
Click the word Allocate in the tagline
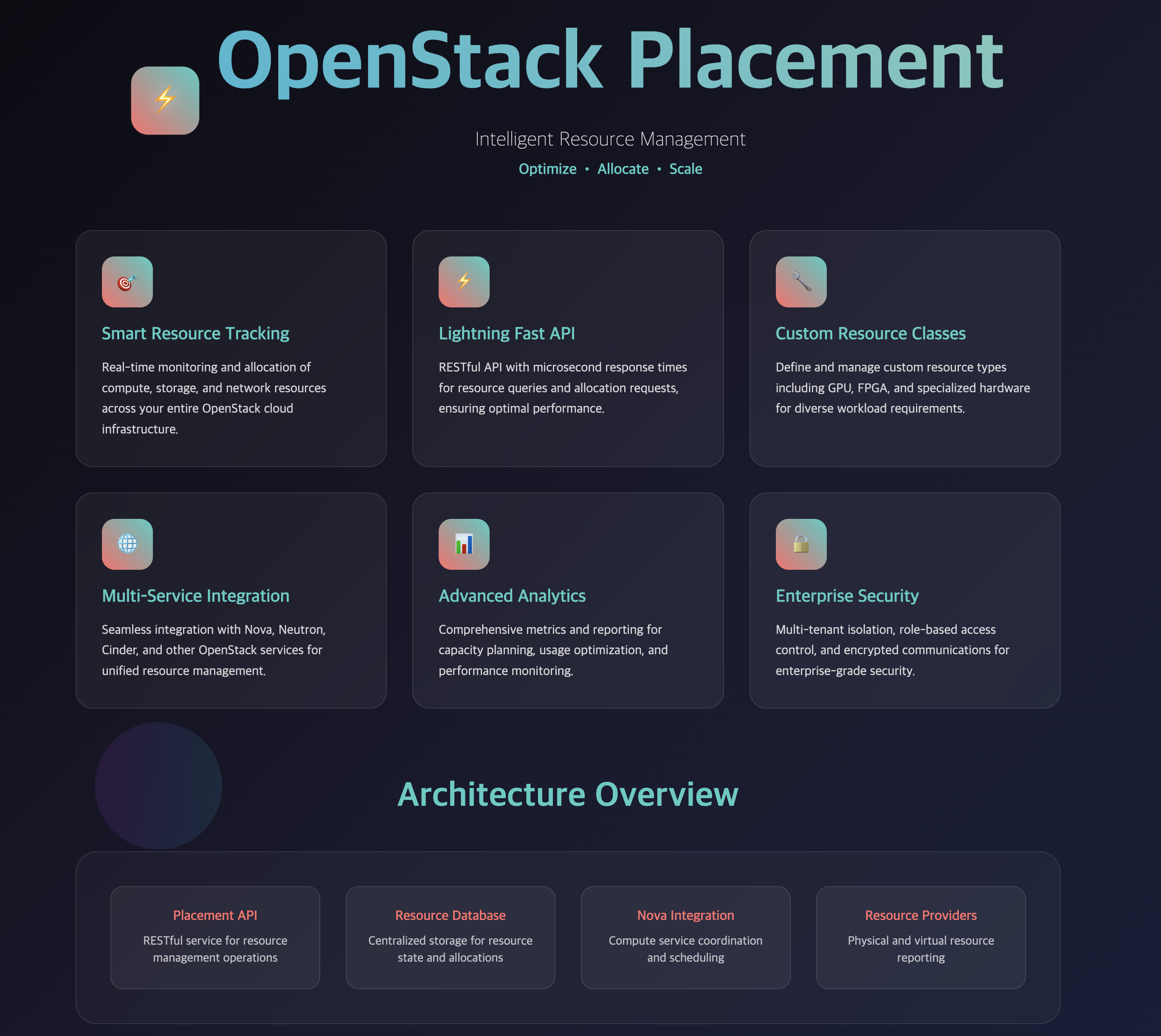(623, 169)
